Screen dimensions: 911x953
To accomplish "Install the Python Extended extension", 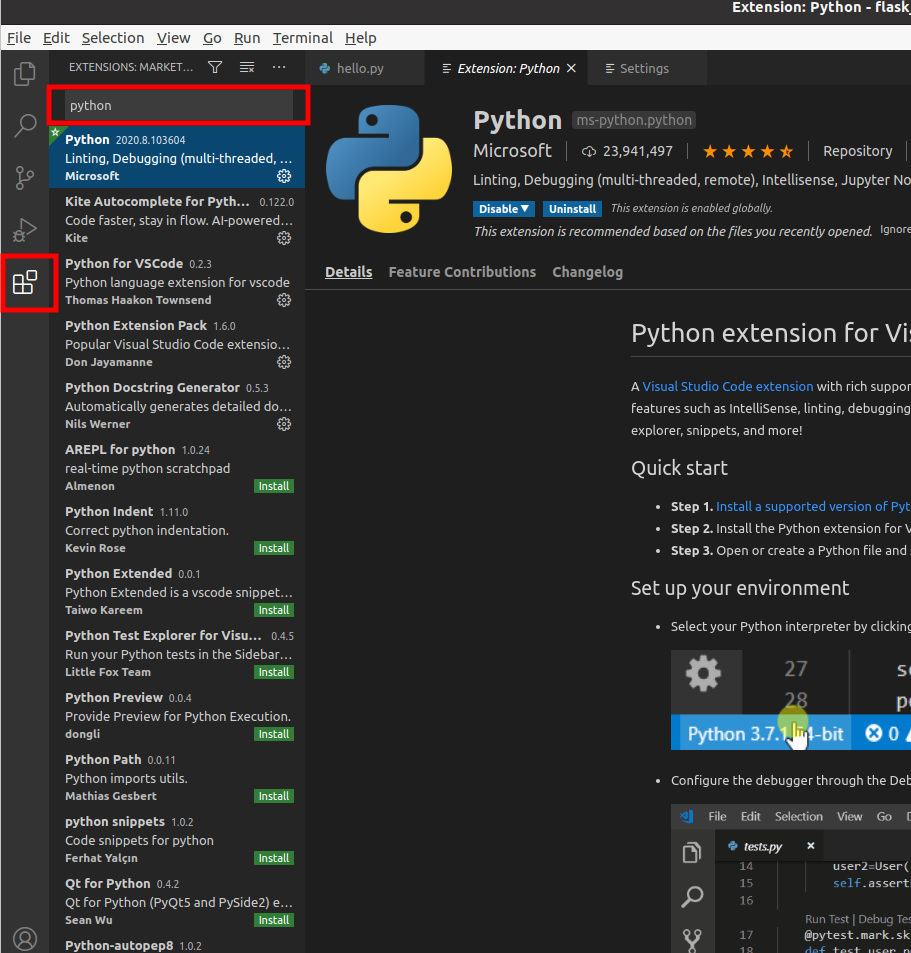I will point(273,610).
